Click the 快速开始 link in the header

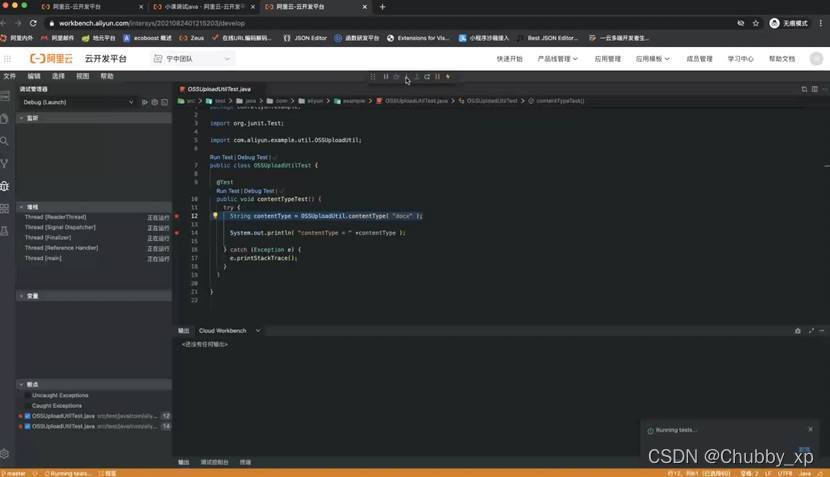[x=509, y=59]
